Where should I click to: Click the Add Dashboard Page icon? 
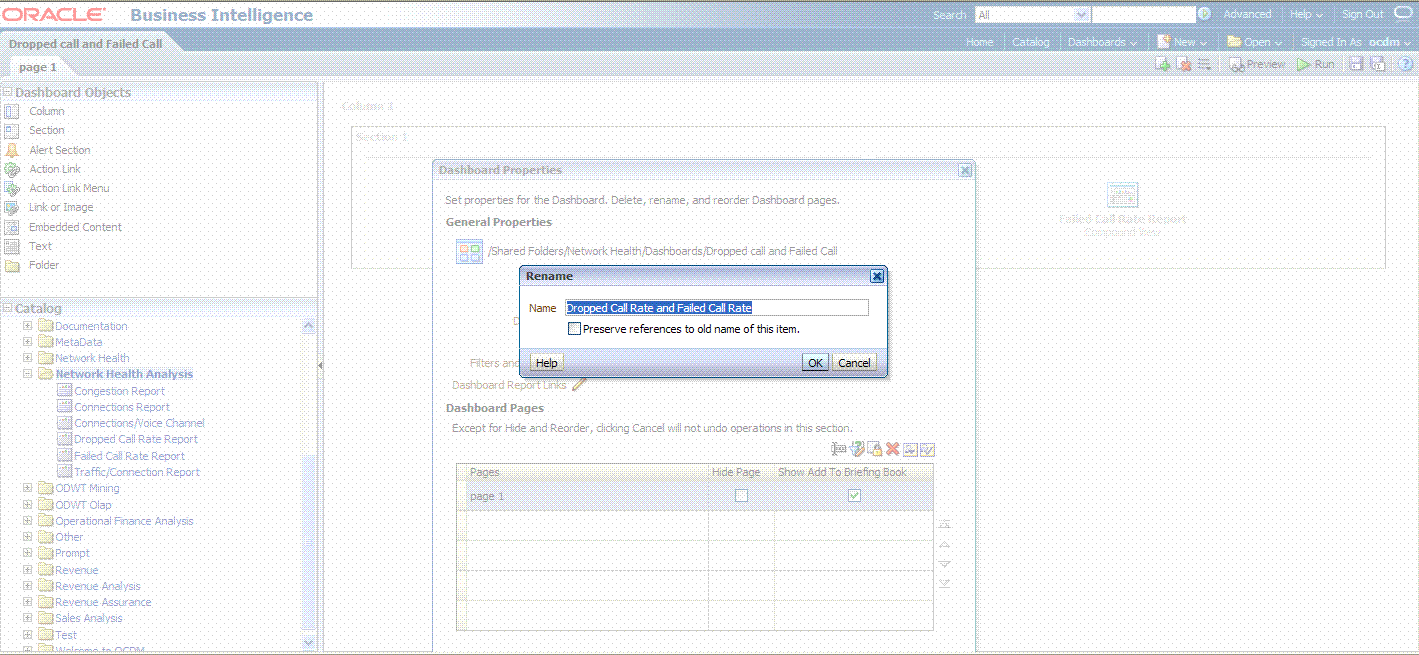pos(1163,64)
